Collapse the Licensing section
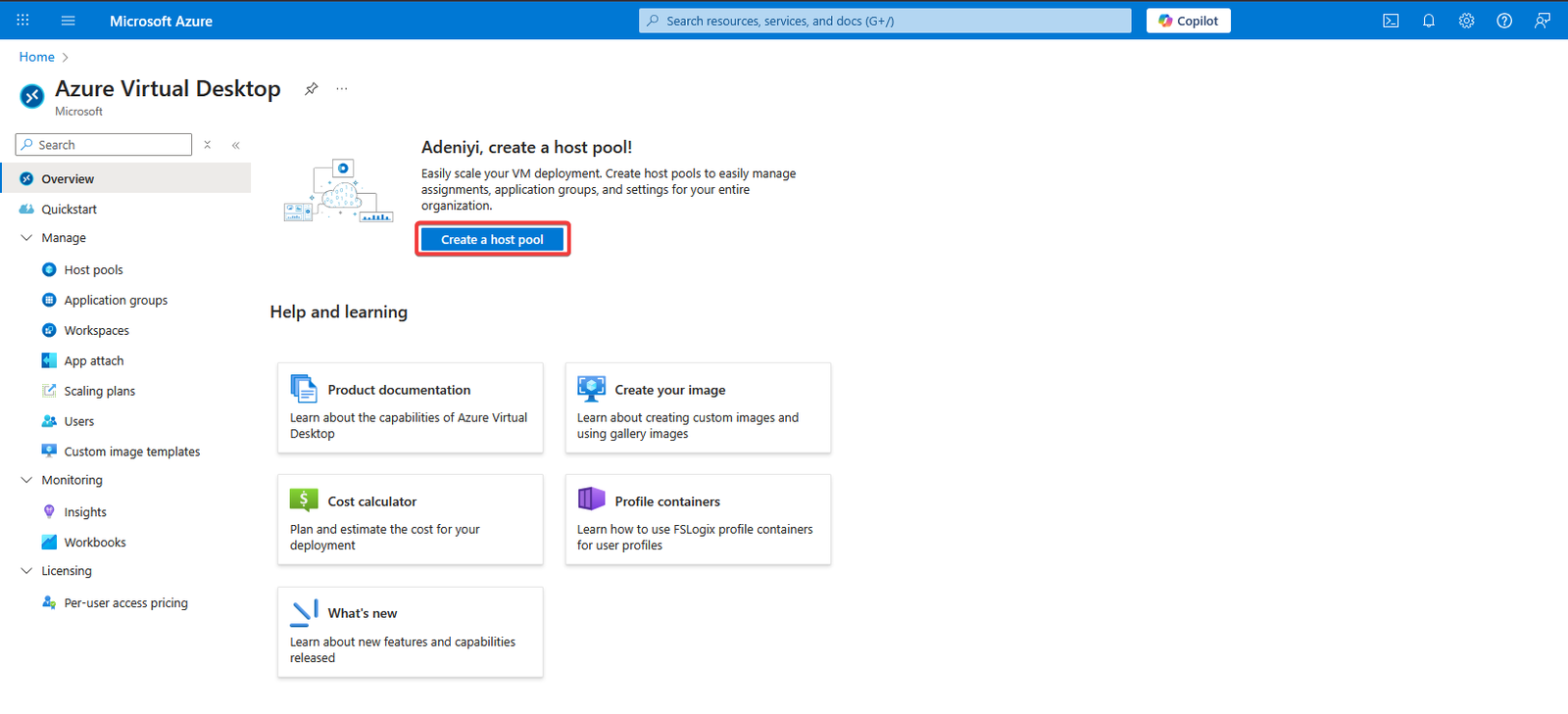This screenshot has width=1568, height=714. click(26, 571)
